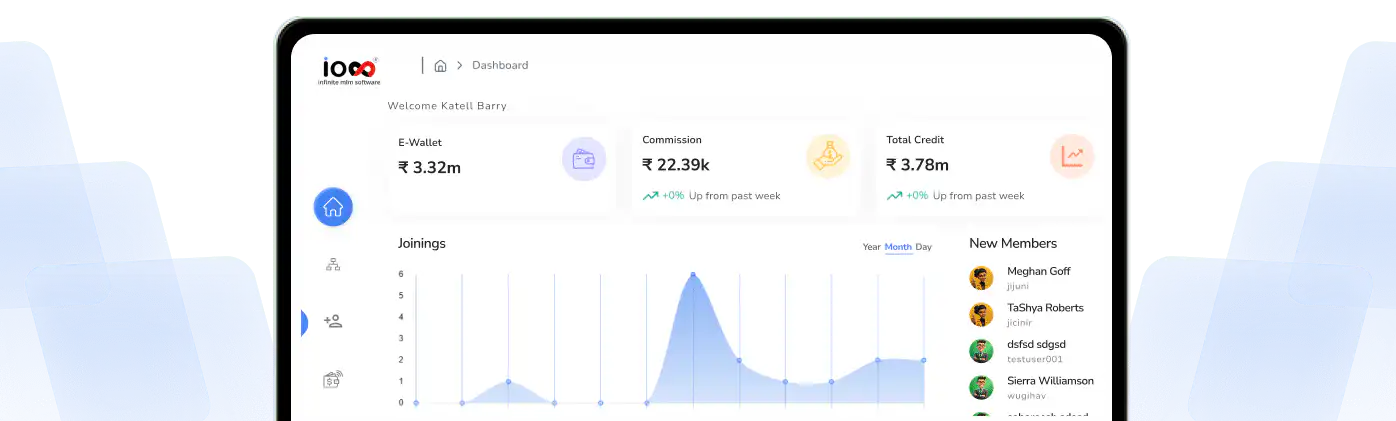Click the peak data point at 6
The image size is (1396, 421).
693,275
